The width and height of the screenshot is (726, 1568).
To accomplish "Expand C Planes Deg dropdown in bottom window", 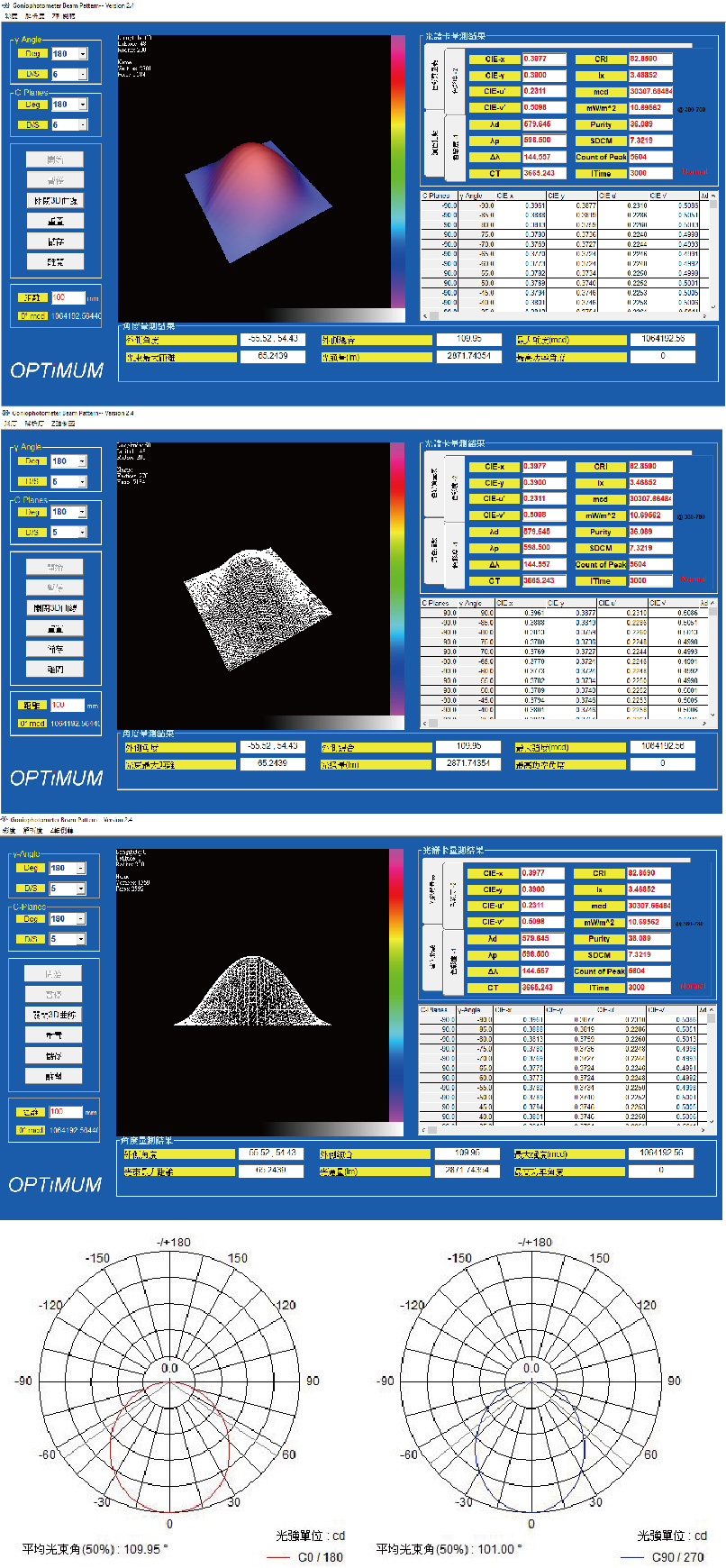I will coord(81,919).
